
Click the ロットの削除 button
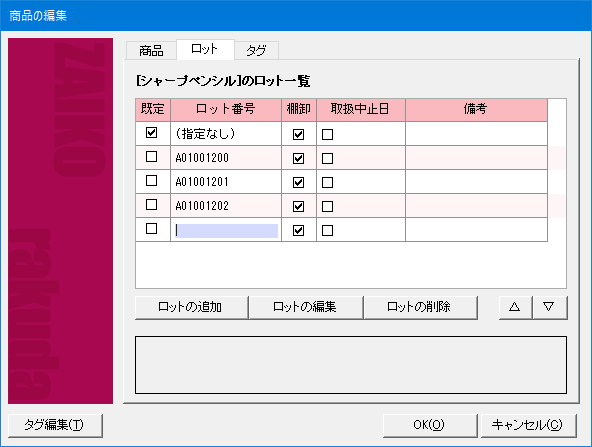click(x=420, y=307)
